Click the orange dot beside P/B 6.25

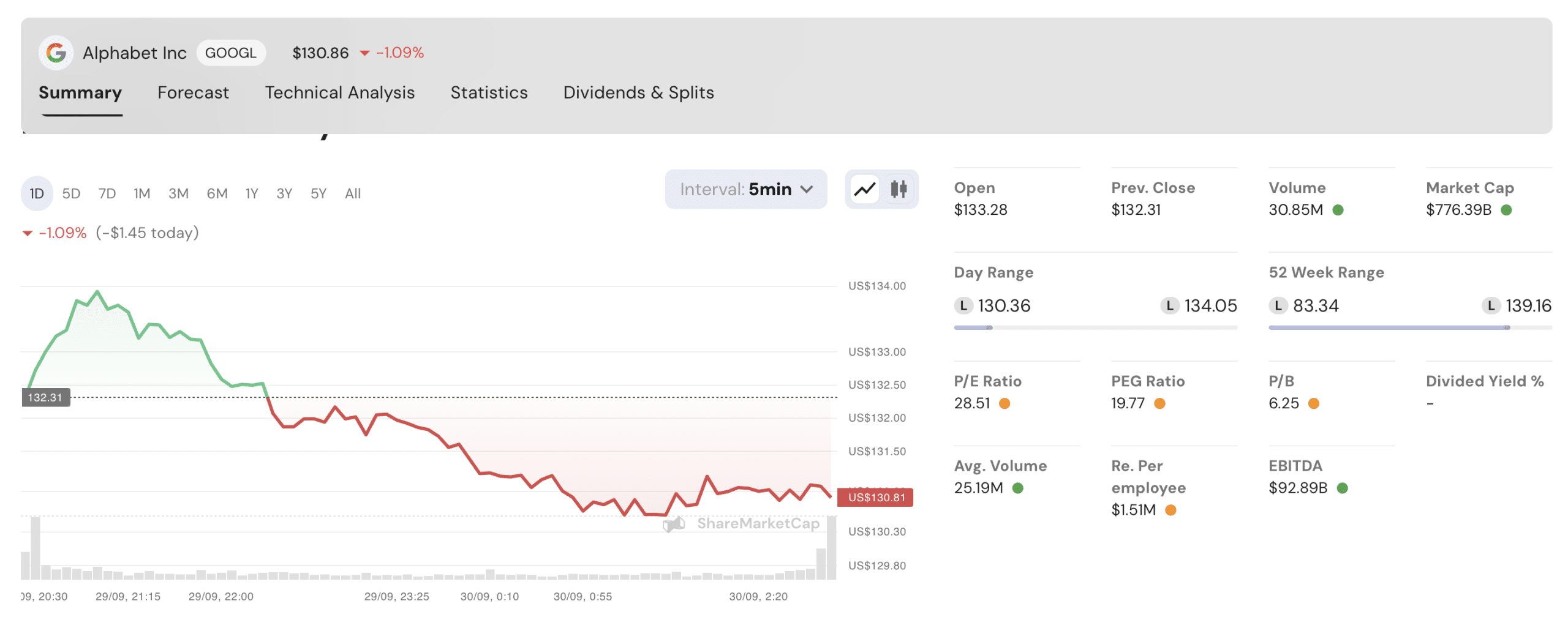[1313, 402]
